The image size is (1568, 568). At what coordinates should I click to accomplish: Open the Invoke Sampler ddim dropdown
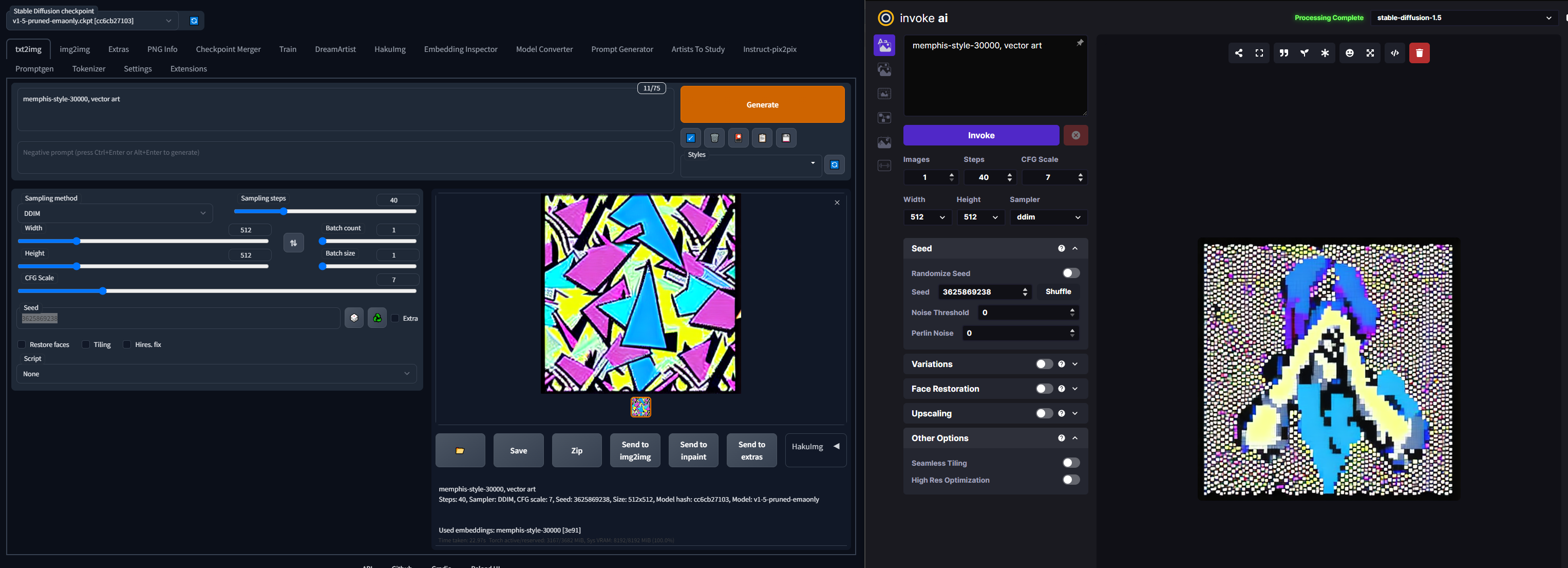pyautogui.click(x=1048, y=217)
